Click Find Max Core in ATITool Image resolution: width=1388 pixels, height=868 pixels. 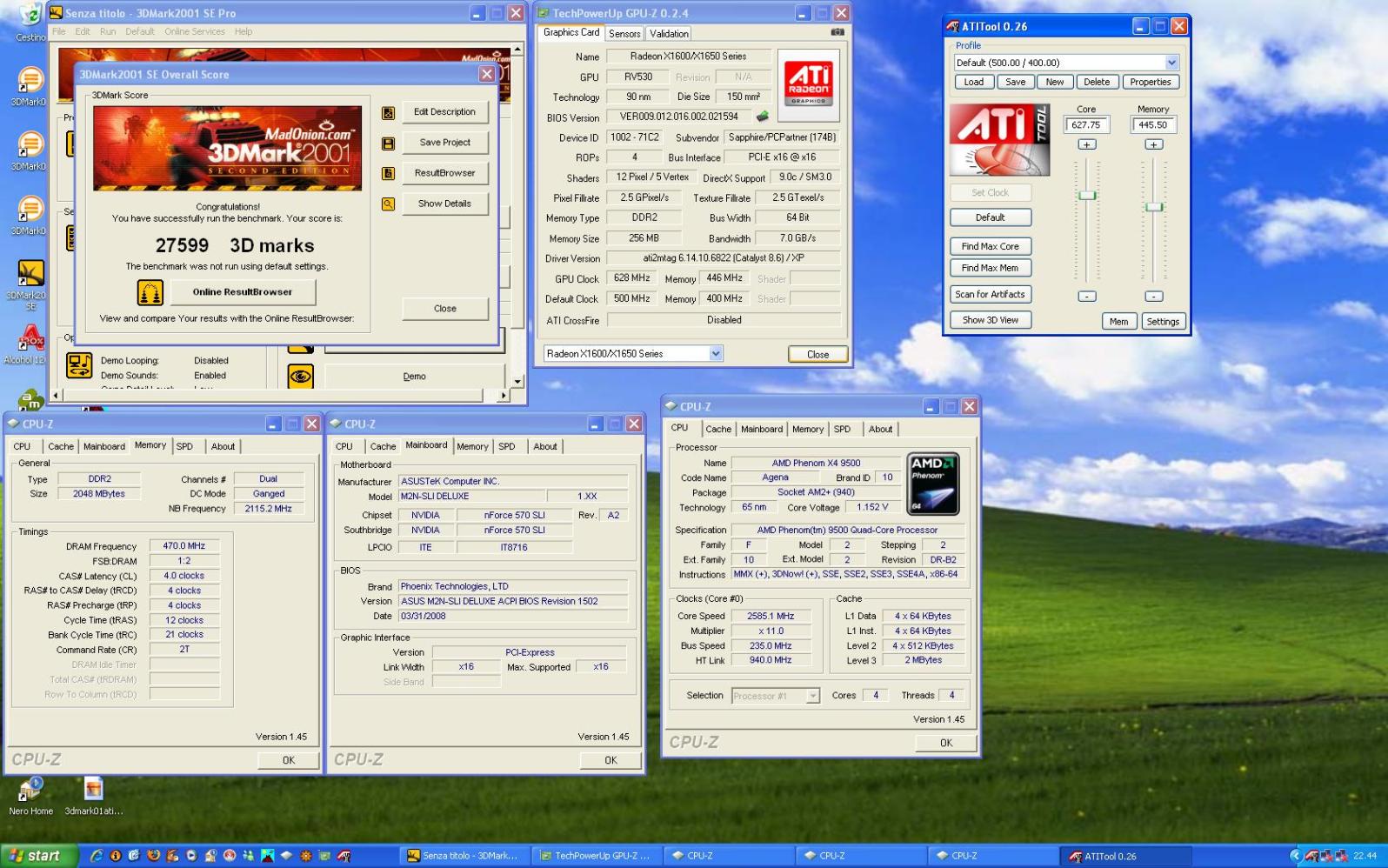point(991,246)
